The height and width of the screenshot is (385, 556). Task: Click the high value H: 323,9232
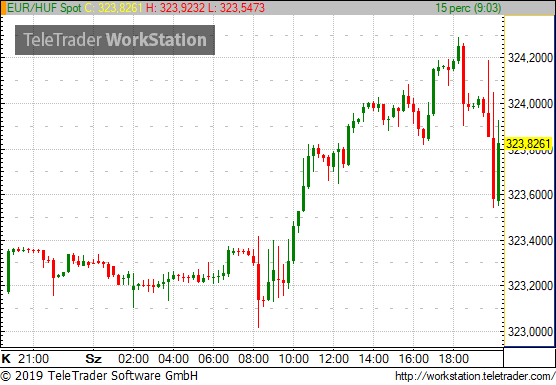(x=175, y=8)
